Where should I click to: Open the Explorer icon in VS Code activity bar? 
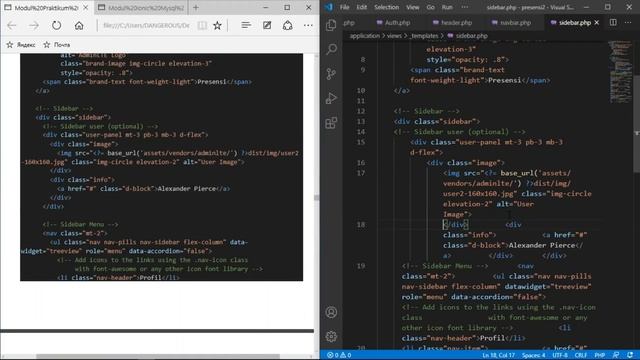click(x=331, y=25)
